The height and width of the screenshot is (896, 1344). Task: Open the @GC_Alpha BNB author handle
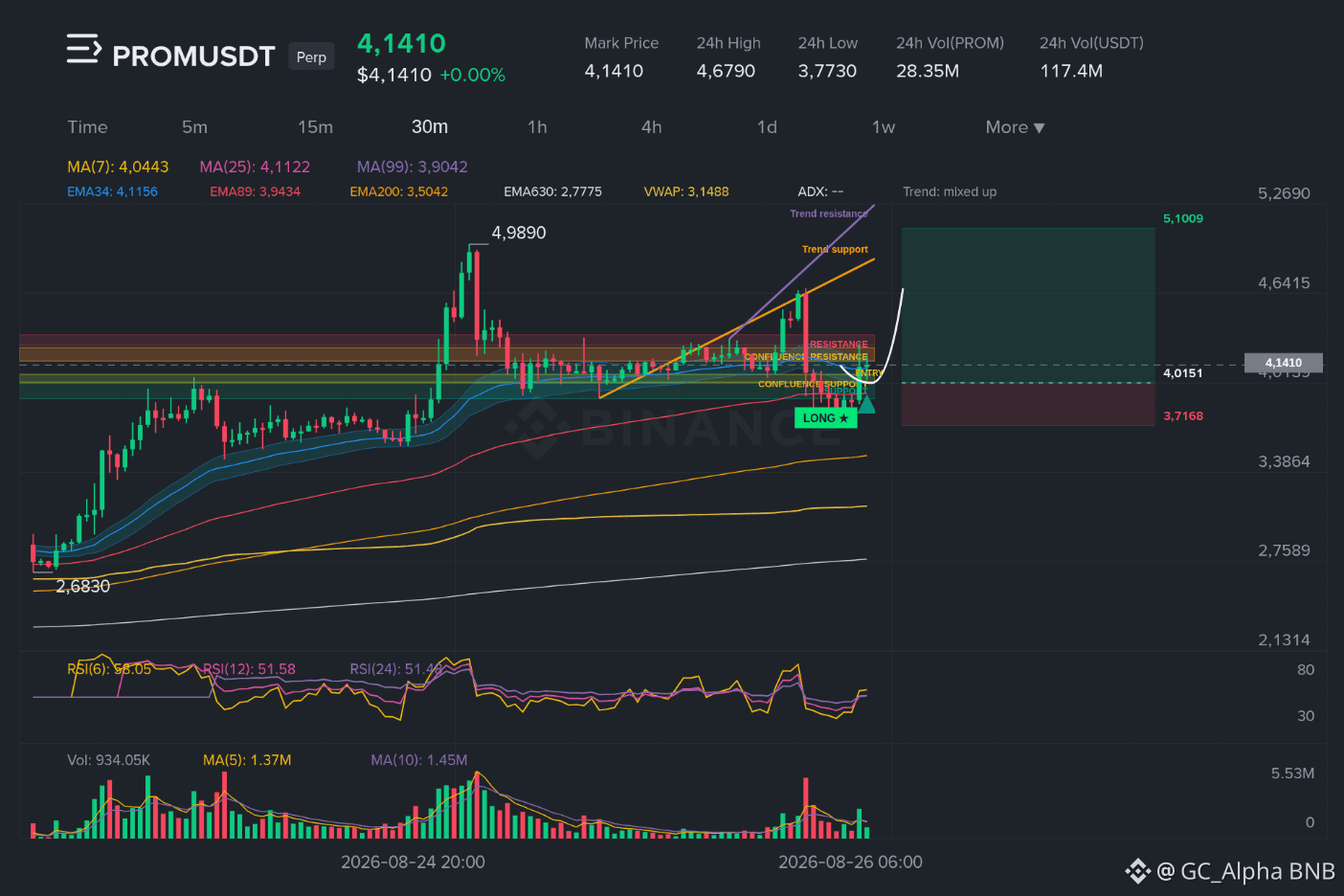pos(1245,871)
